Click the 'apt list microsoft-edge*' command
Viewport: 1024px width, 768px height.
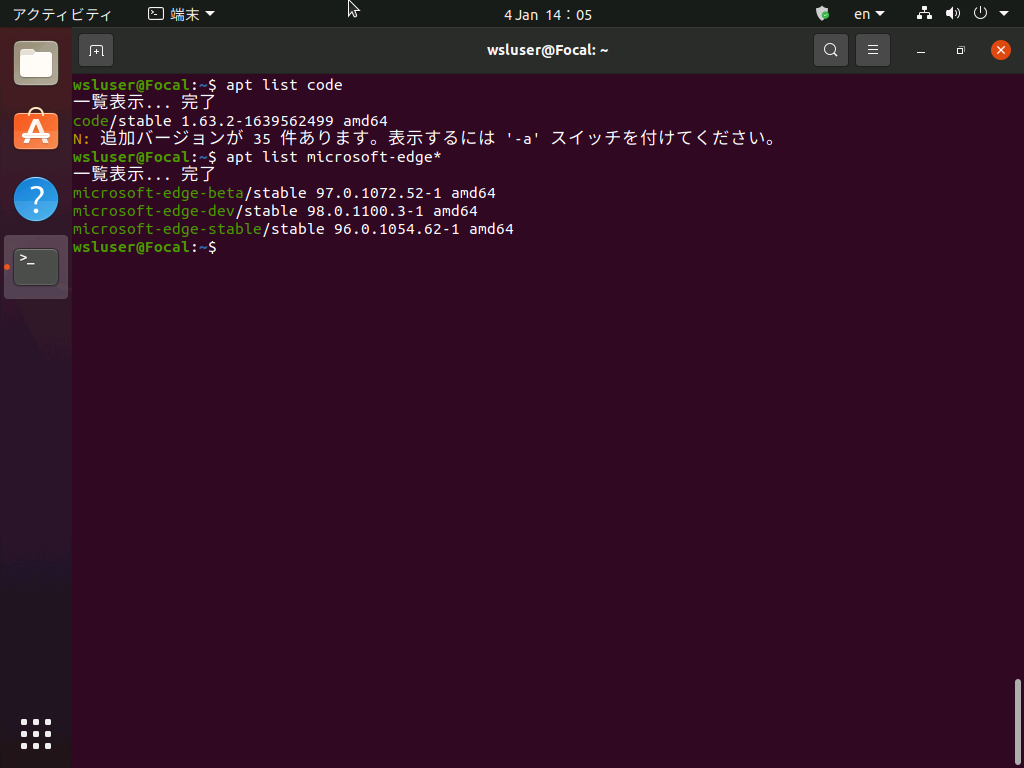click(334, 157)
